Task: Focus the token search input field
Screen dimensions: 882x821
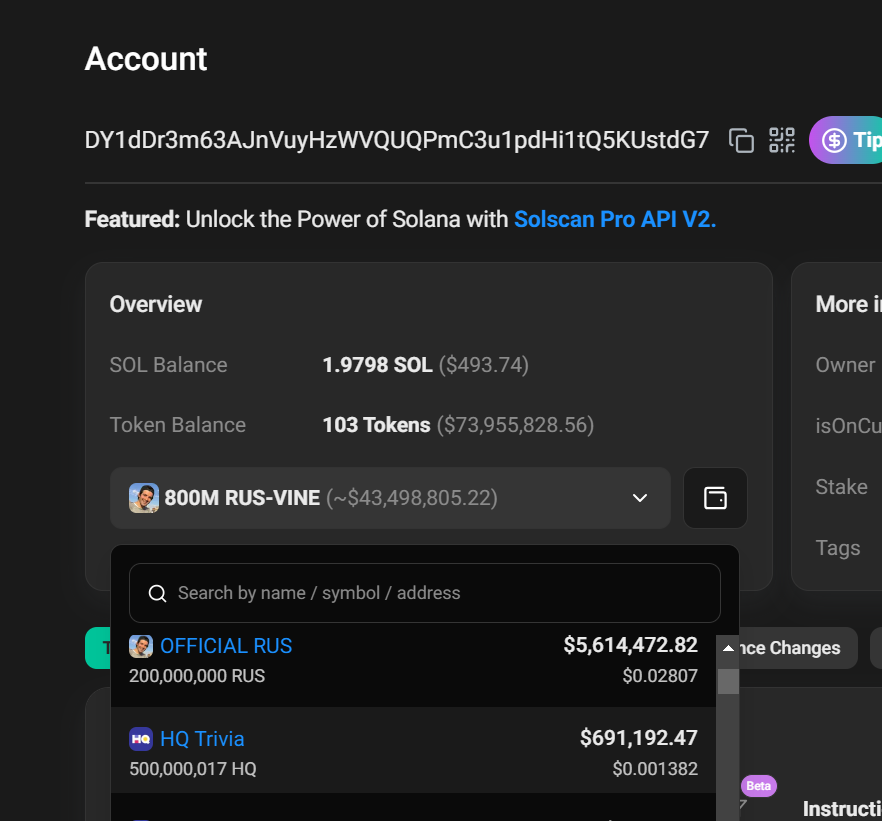Action: (425, 593)
